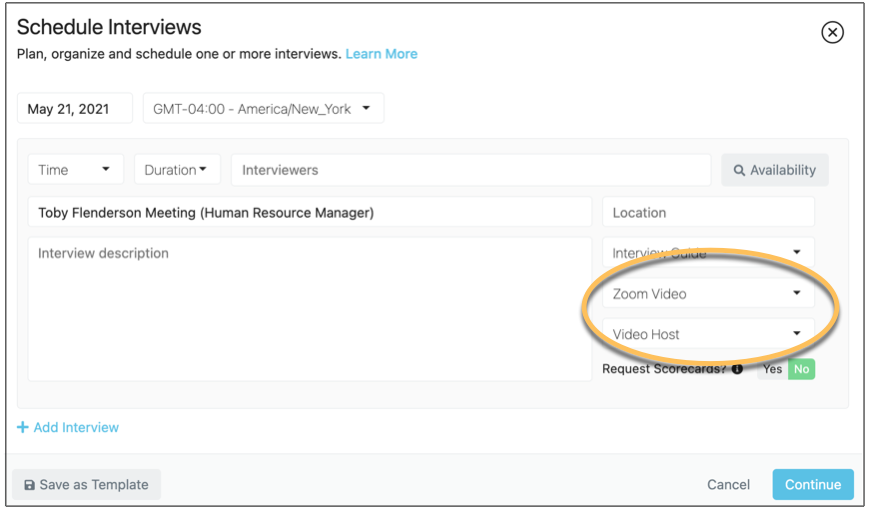This screenshot has width=870, height=516.
Task: Expand the Duration dropdown
Action: 177,169
